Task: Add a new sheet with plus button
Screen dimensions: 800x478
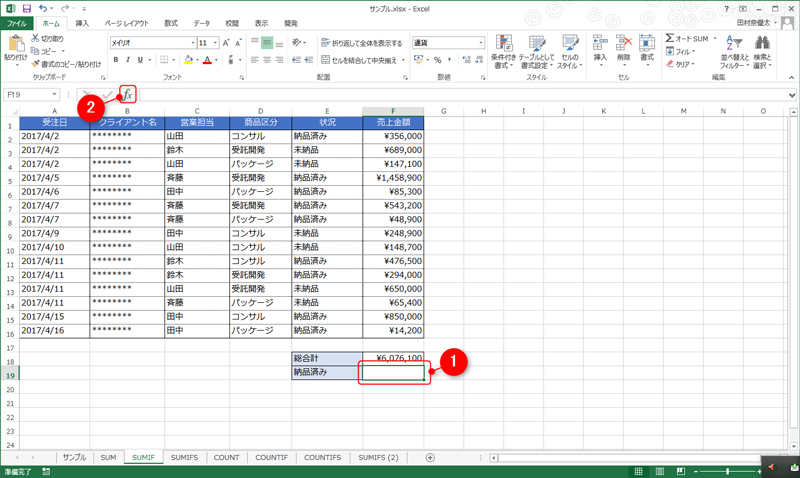Action: pyautogui.click(x=430, y=458)
